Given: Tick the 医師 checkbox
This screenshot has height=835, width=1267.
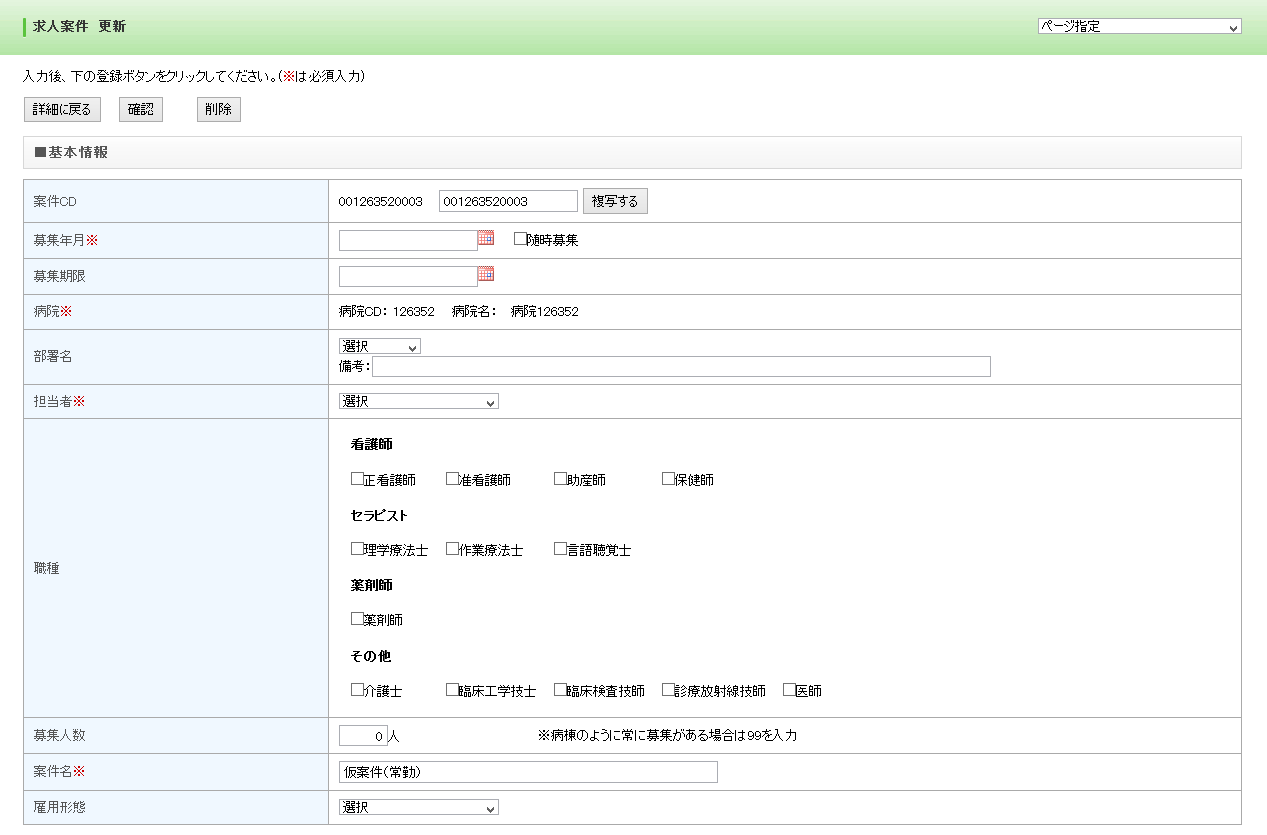Looking at the screenshot, I should click(789, 690).
